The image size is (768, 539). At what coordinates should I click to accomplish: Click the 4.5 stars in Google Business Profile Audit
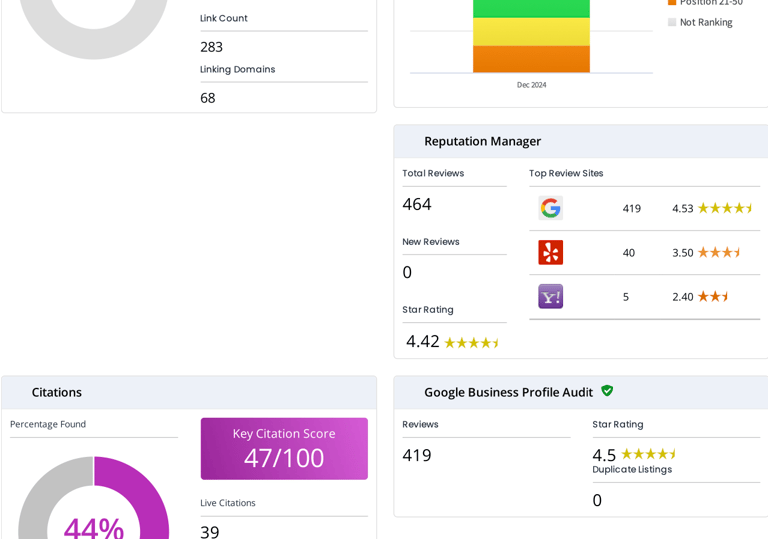point(648,454)
